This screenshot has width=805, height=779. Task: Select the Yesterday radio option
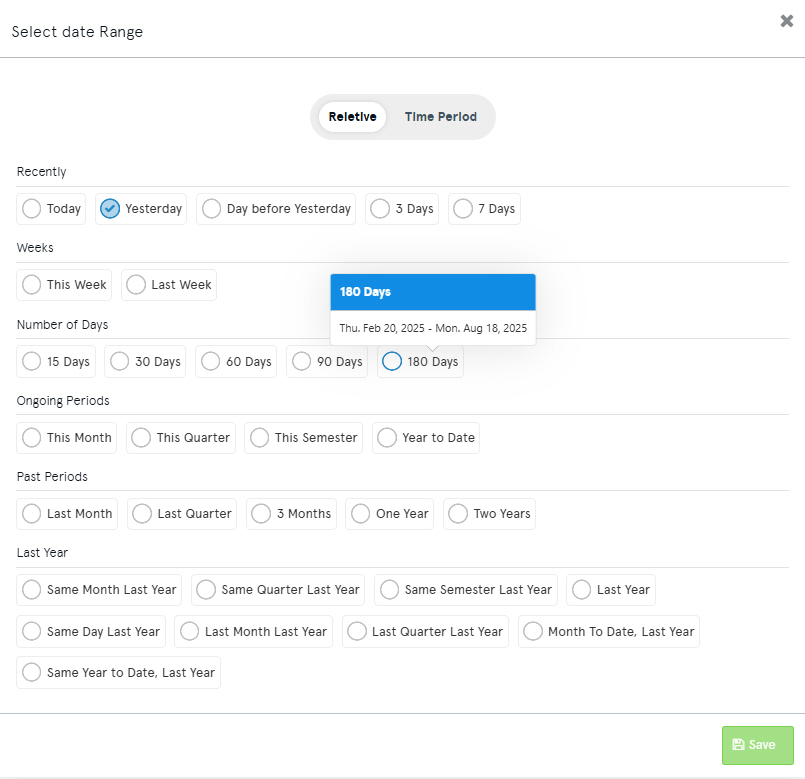coord(141,209)
